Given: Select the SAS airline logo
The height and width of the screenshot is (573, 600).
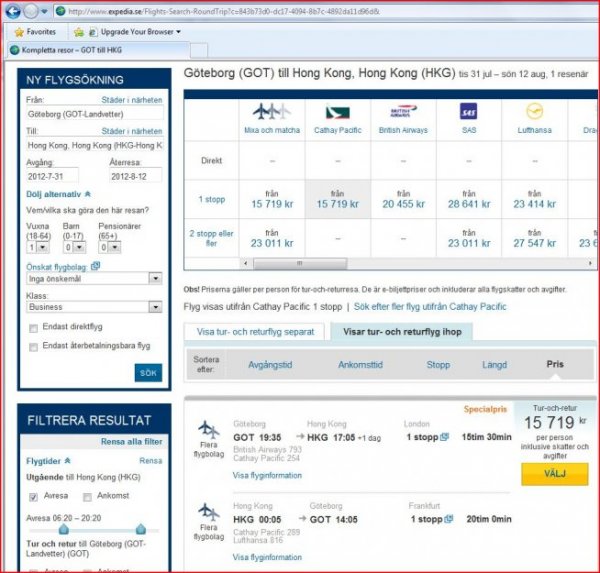Looking at the screenshot, I should coord(467,111).
